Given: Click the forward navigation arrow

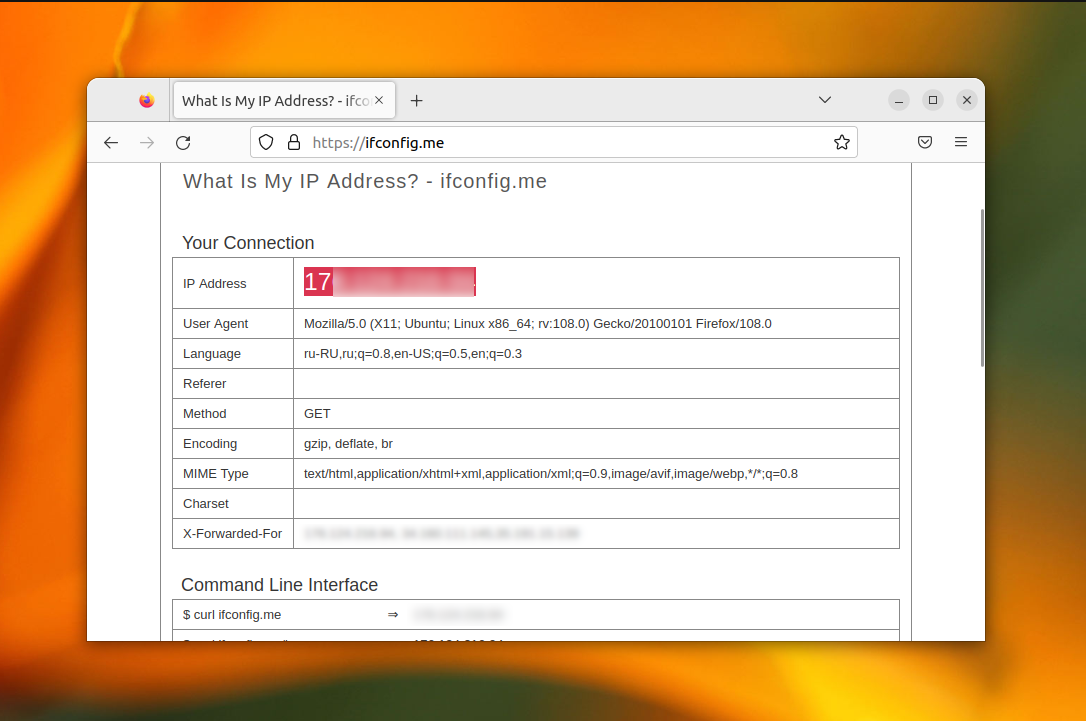Looking at the screenshot, I should [x=147, y=143].
